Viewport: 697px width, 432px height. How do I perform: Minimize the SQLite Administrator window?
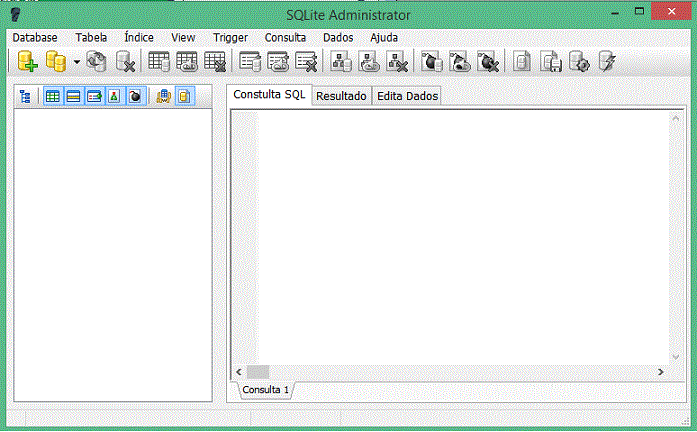615,13
